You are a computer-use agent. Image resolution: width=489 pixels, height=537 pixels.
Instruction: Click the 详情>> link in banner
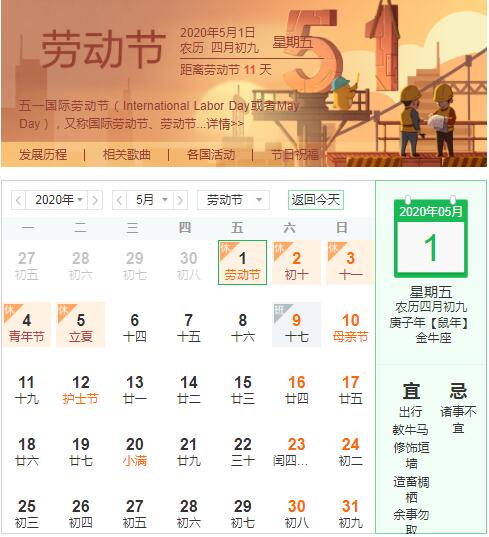coord(225,124)
